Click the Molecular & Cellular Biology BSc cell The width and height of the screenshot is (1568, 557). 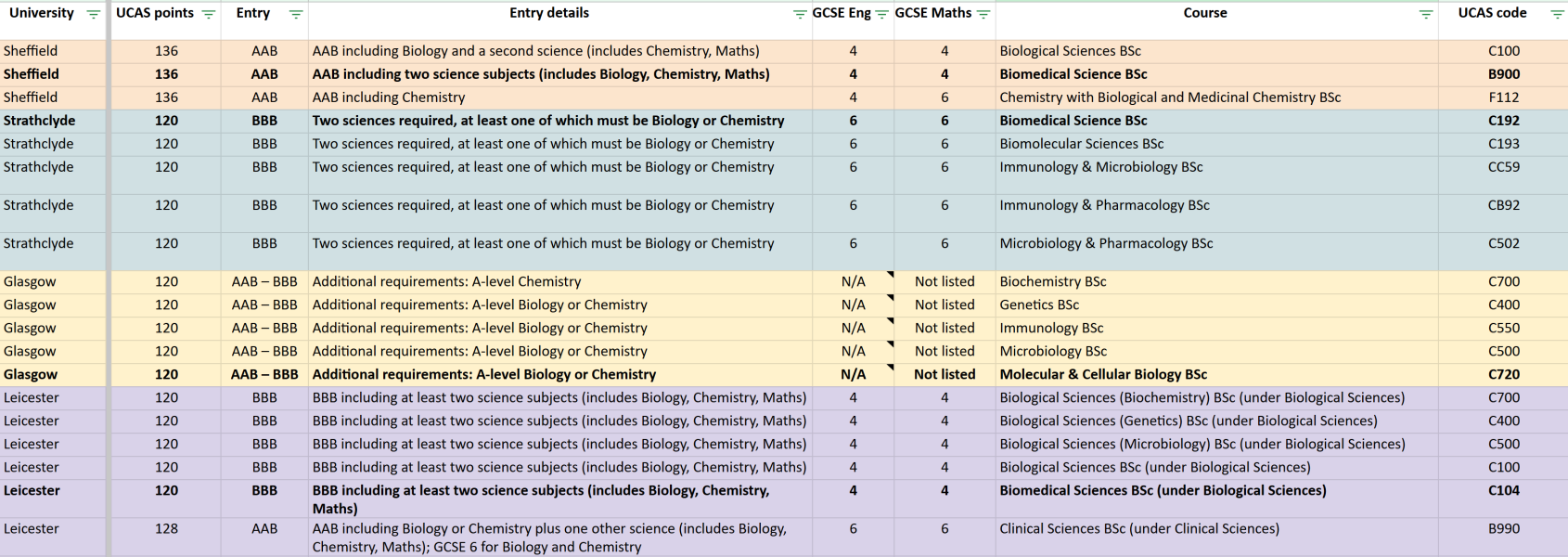coord(1216,374)
